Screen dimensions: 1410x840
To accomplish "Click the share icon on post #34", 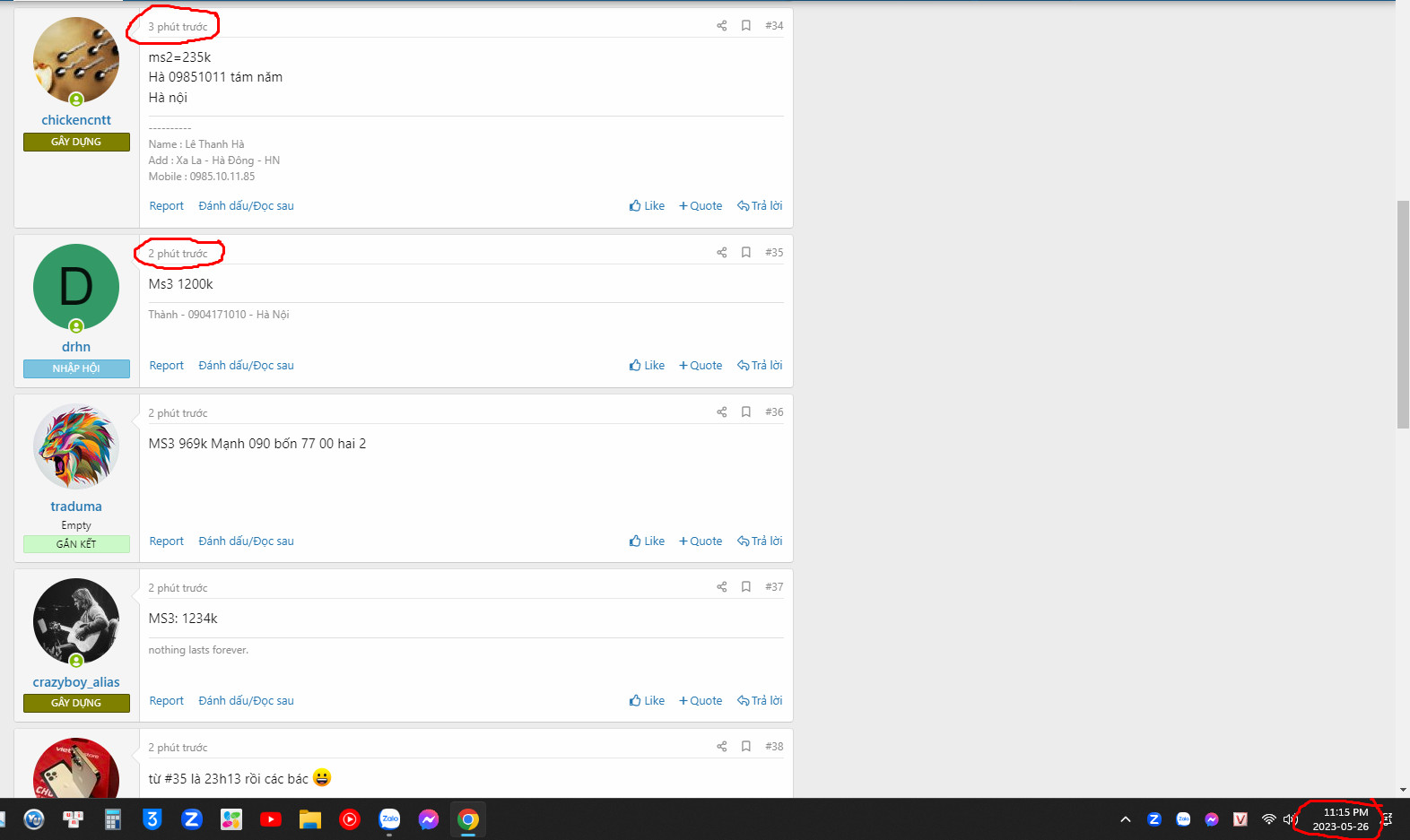I will click(x=721, y=26).
